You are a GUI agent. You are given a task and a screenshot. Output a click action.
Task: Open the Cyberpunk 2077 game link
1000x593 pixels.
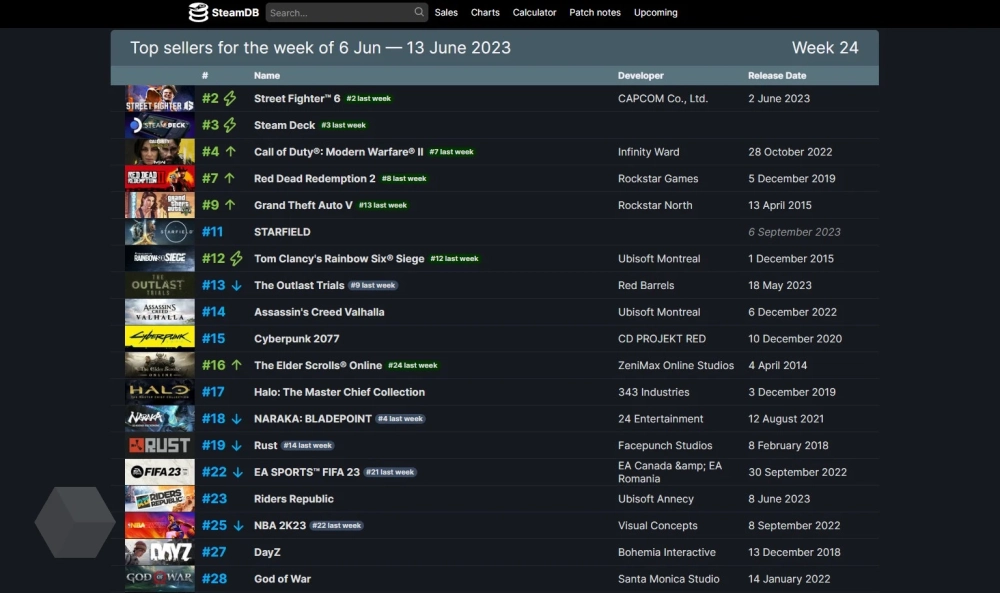[297, 339]
